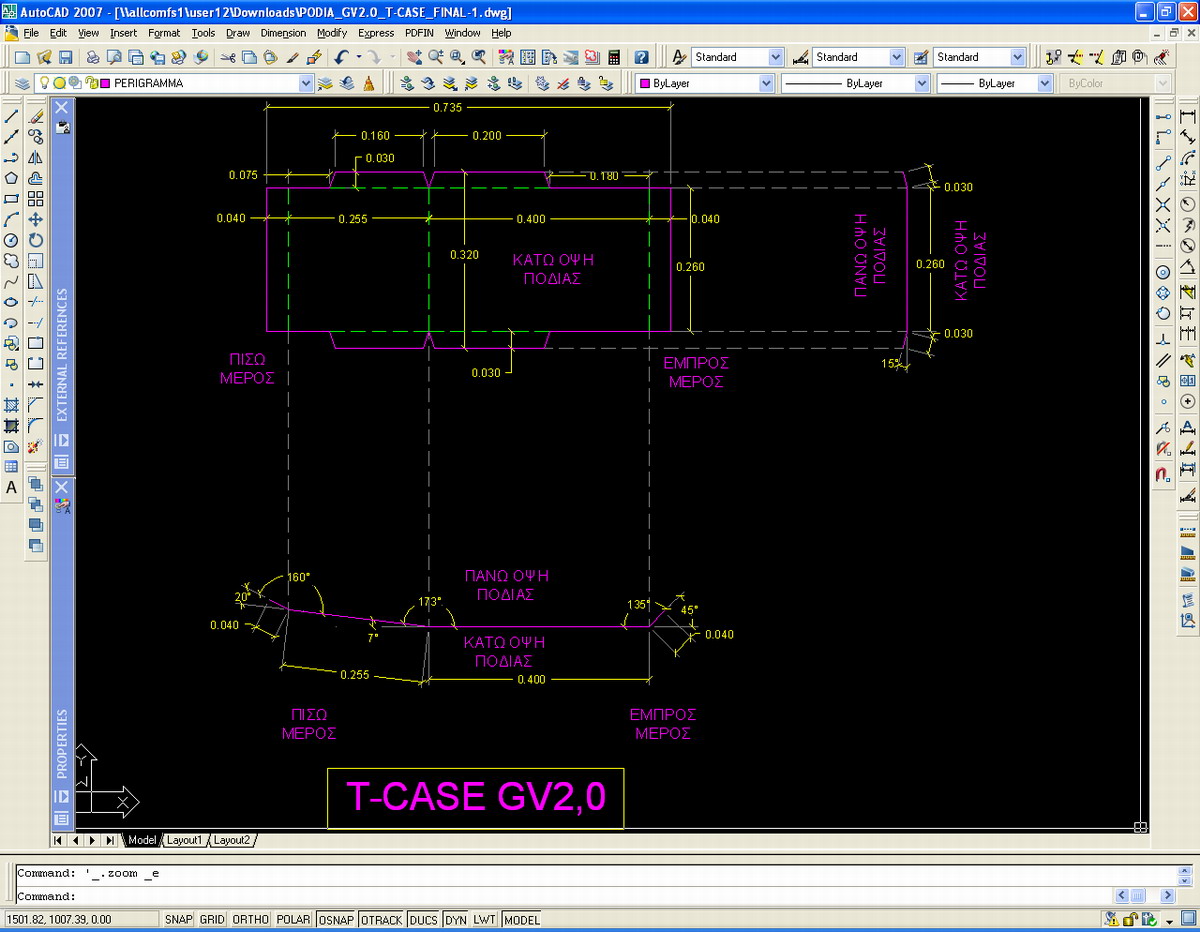Select the Spline draw tool
Image resolution: width=1200 pixels, height=932 pixels.
(11, 281)
